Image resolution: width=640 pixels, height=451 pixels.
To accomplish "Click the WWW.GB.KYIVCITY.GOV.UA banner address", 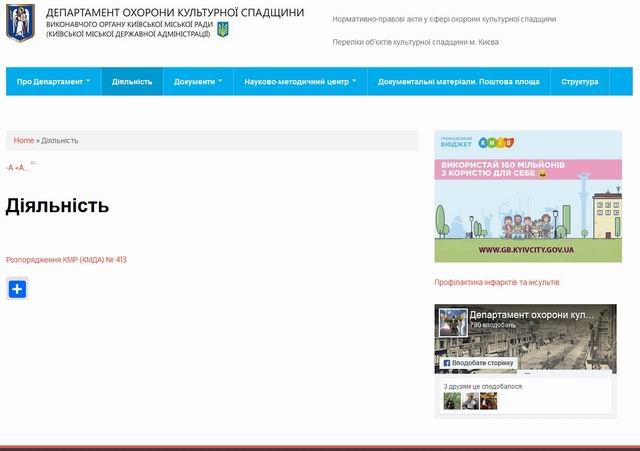I will coord(526,250).
